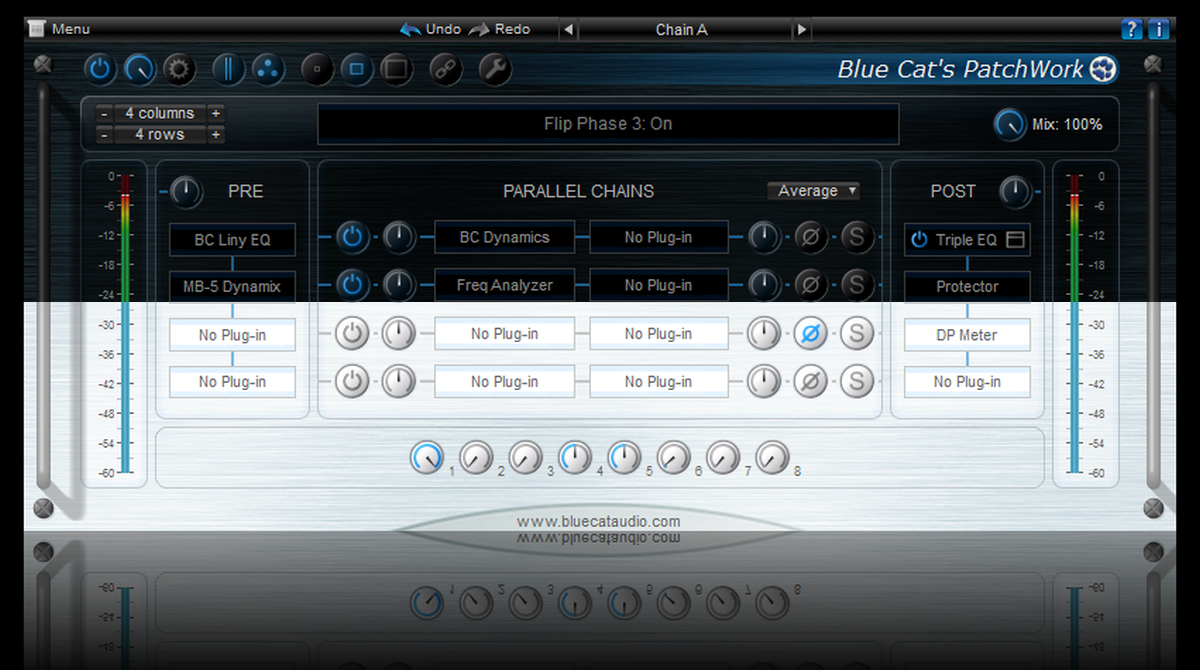This screenshot has width=1200, height=670.
Task: Click assignable knob number 5
Action: 624,459
